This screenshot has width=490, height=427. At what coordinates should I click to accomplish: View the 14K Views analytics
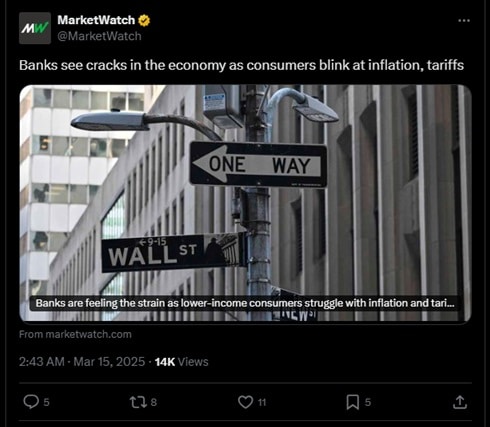(x=182, y=362)
